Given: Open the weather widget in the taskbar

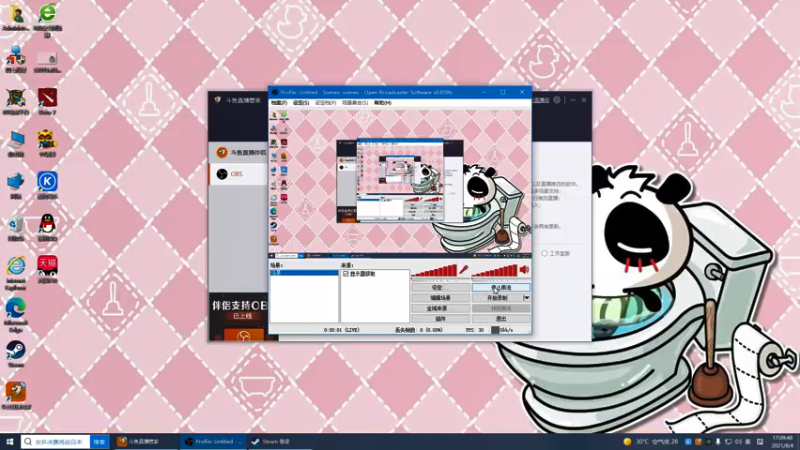Looking at the screenshot, I should [652, 442].
